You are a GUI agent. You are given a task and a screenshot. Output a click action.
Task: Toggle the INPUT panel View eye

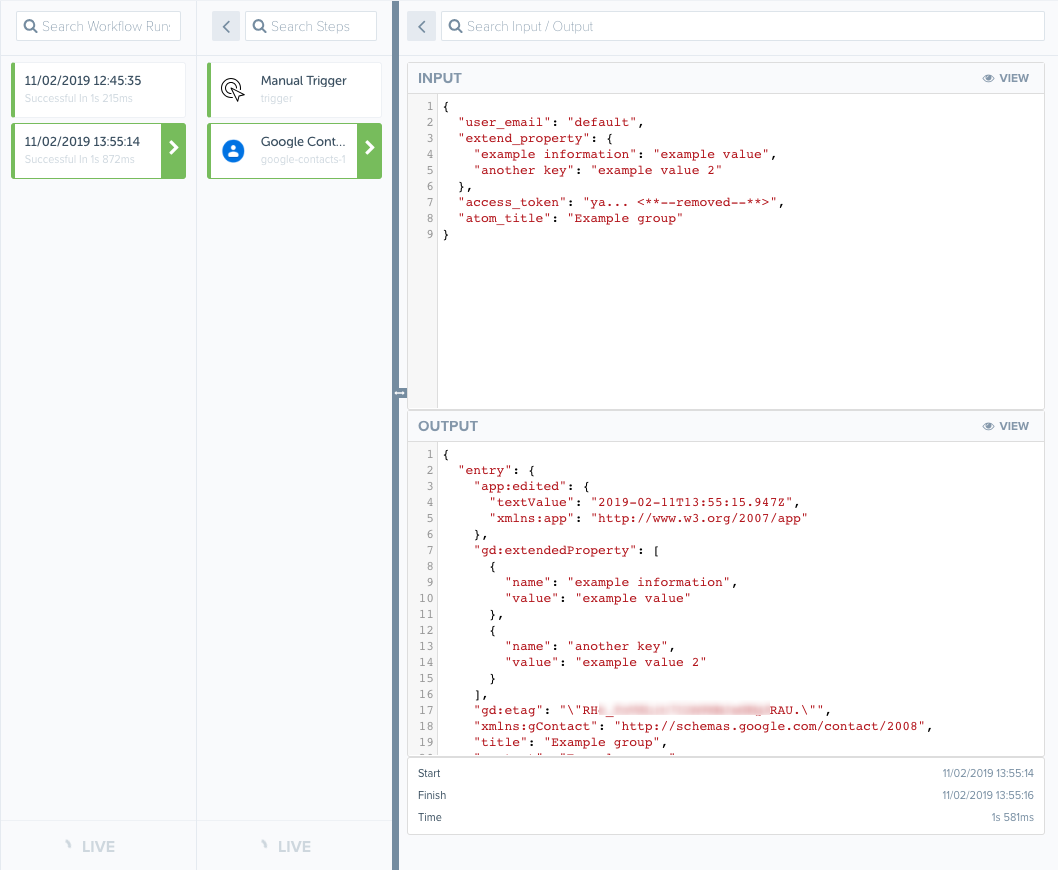(988, 78)
